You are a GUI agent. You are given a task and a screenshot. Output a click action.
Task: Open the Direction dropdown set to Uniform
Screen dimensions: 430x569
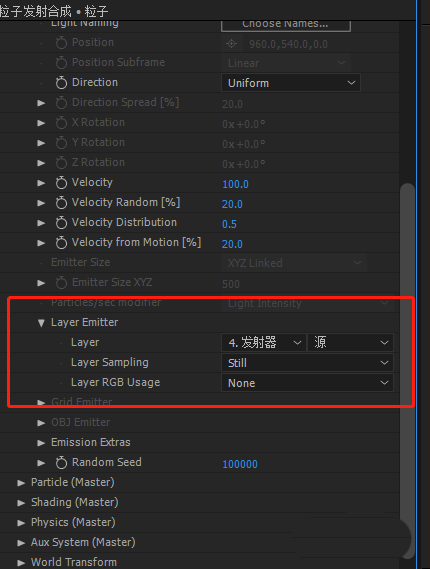coord(291,83)
